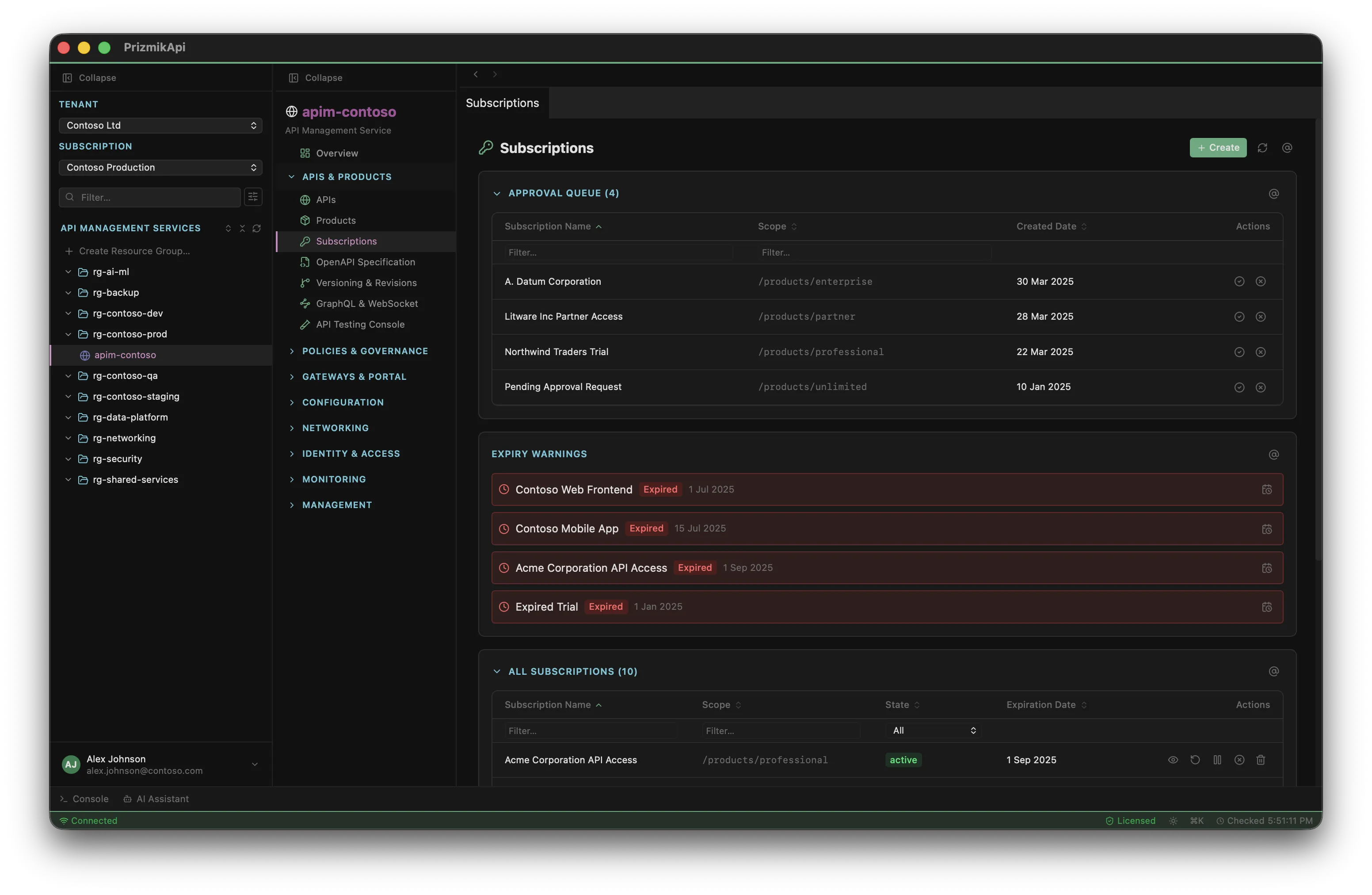This screenshot has width=1372, height=895.
Task: Approve the A. Datum Corporation request
Action: [x=1239, y=281]
